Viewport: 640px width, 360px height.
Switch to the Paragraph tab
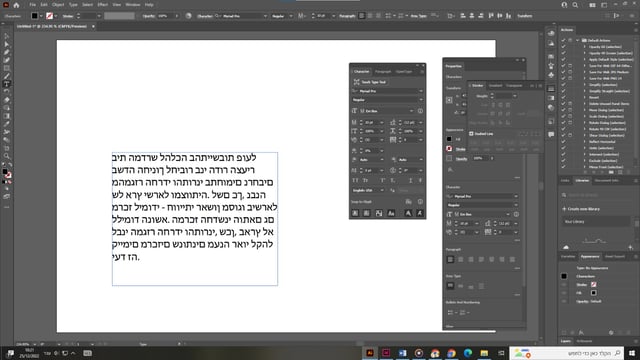(x=383, y=71)
